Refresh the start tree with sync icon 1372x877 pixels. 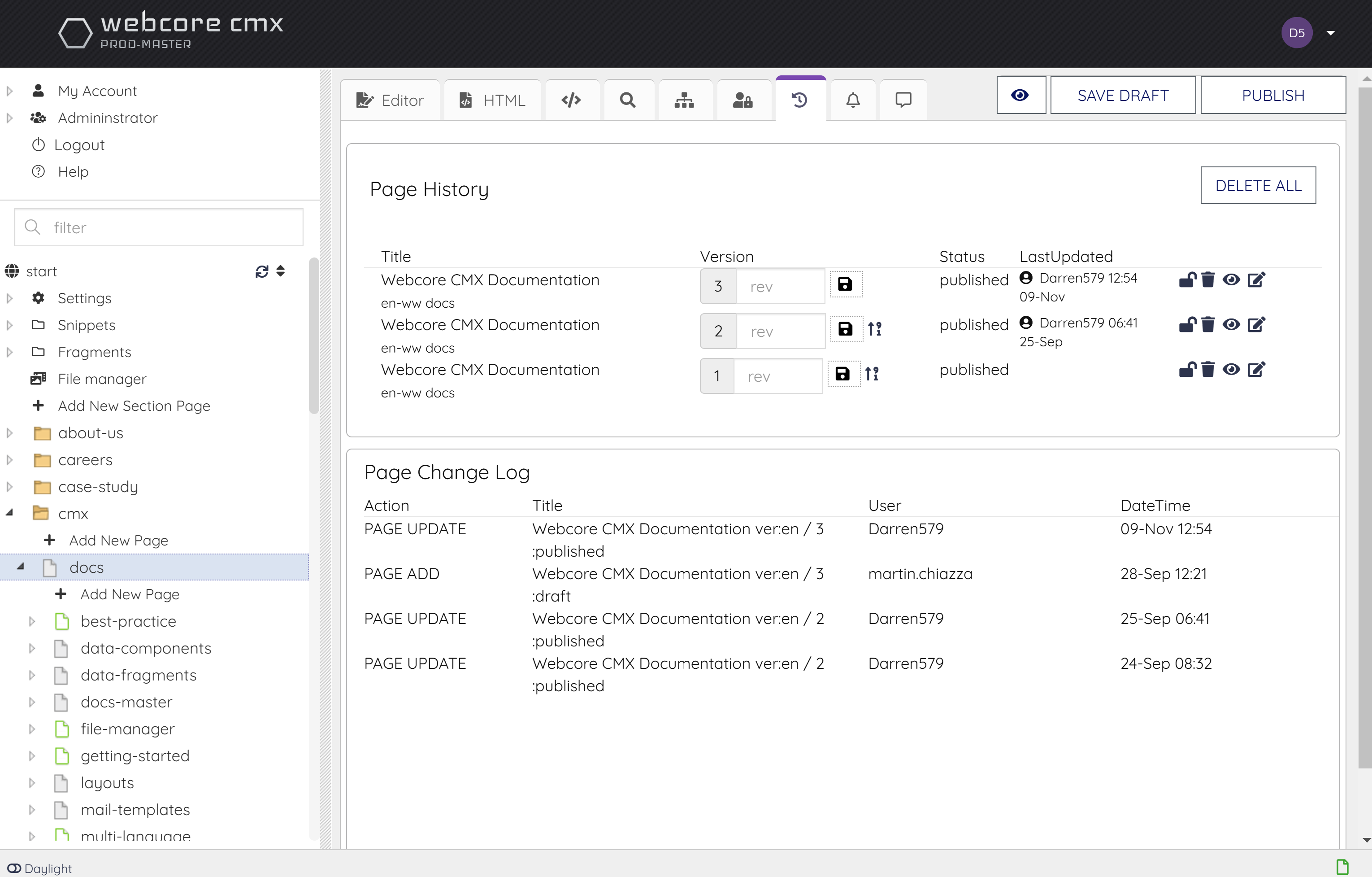coord(261,271)
